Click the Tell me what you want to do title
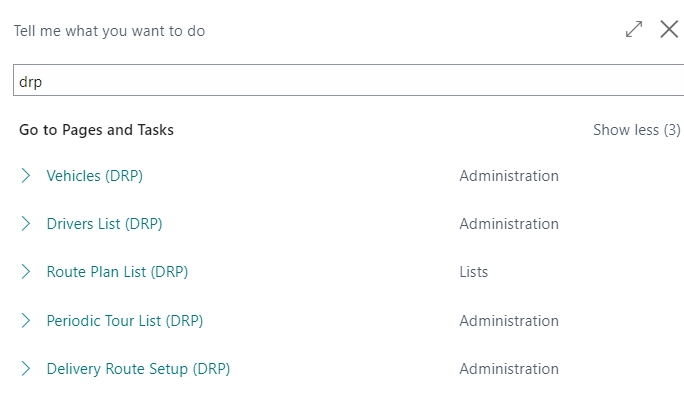Image resolution: width=684 pixels, height=395 pixels. (x=109, y=31)
